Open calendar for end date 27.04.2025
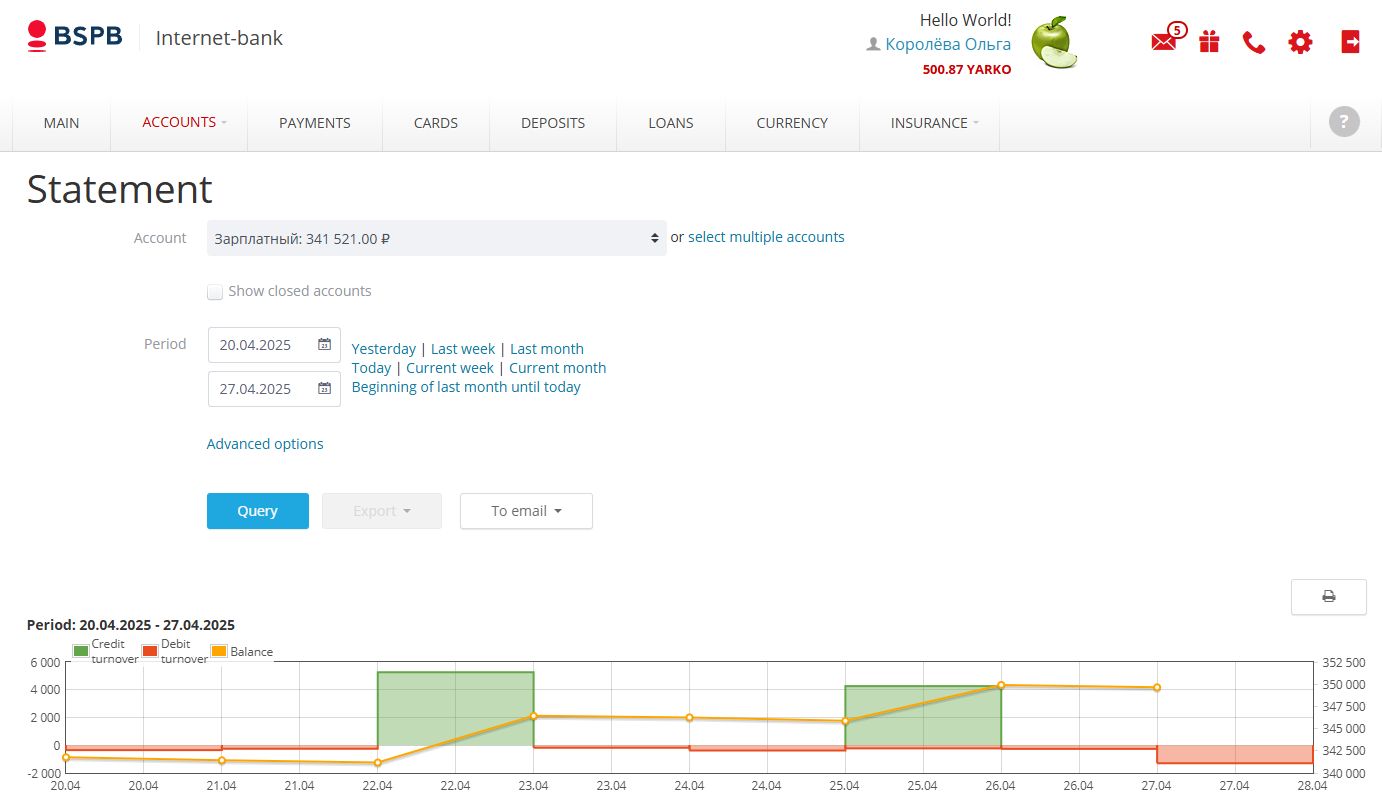 pyautogui.click(x=324, y=389)
